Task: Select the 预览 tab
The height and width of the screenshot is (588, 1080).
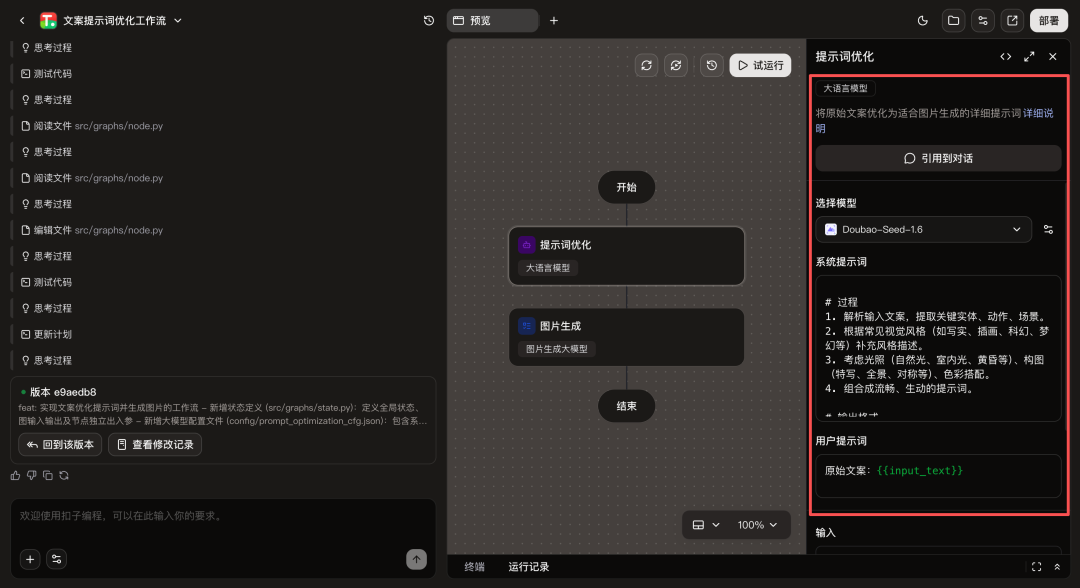Action: click(491, 20)
